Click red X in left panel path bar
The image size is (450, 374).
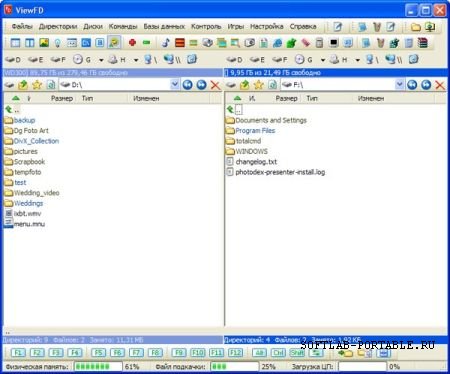pyautogui.click(x=215, y=85)
